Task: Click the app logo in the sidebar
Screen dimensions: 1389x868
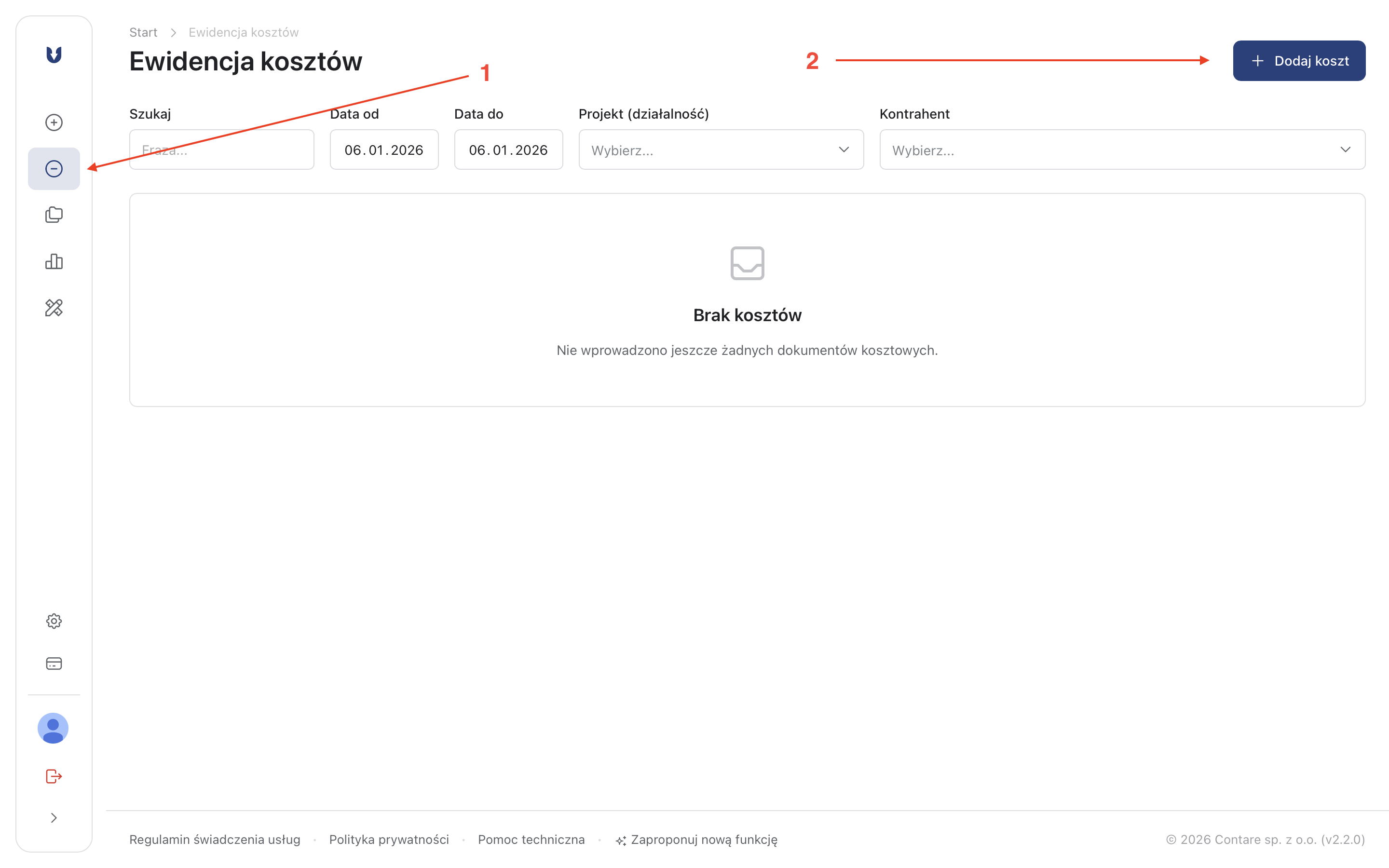Action: coord(54,54)
